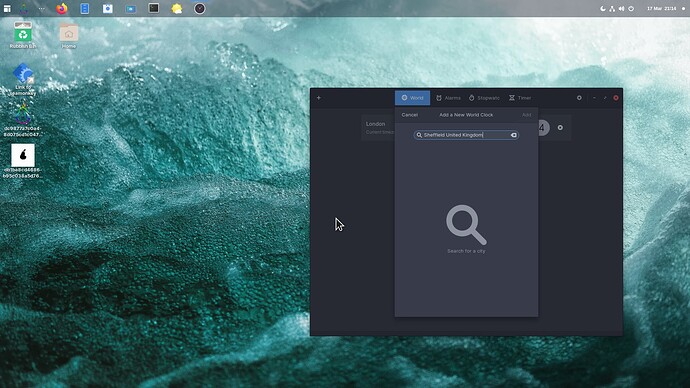This screenshot has height=388, width=690.
Task: Click the plus icon to add a clock
Action: pyautogui.click(x=319, y=98)
